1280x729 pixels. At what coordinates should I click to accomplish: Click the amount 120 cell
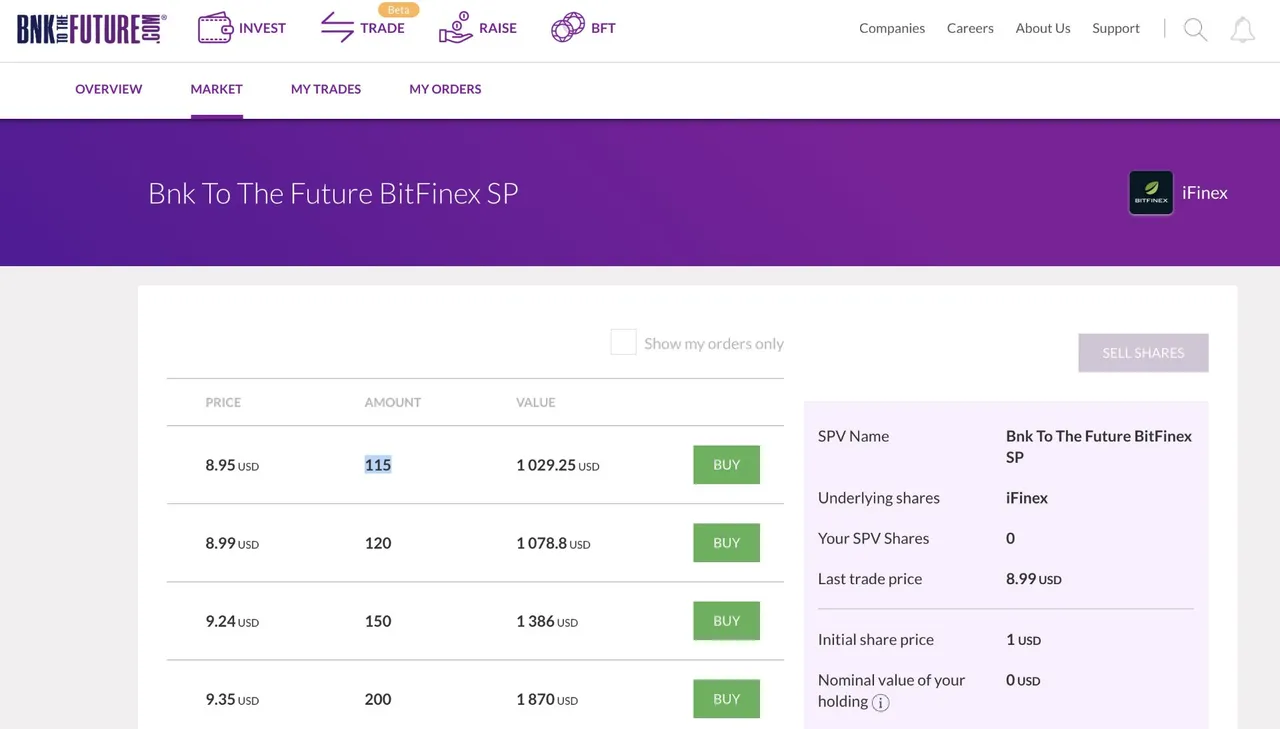tap(378, 543)
